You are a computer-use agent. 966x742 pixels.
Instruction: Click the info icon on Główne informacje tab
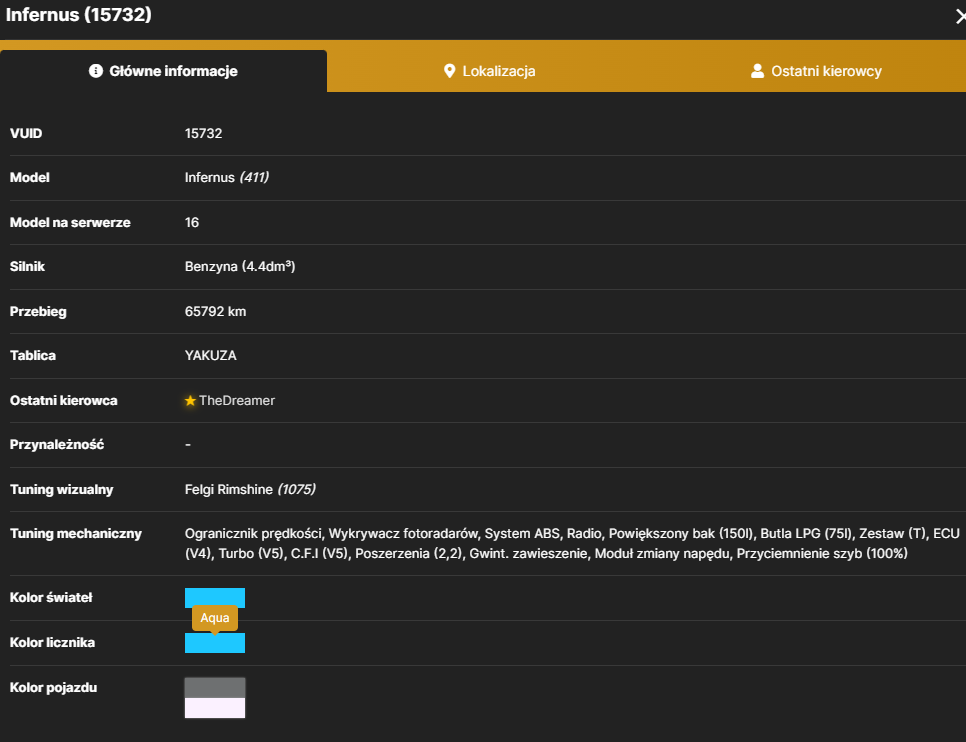(x=95, y=71)
